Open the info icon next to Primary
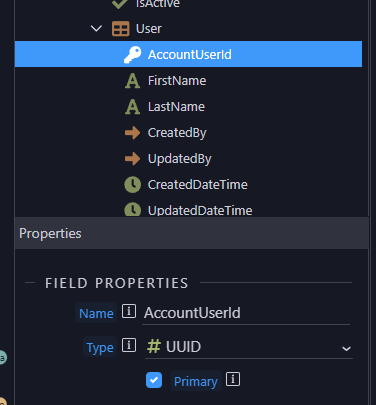 (233, 379)
